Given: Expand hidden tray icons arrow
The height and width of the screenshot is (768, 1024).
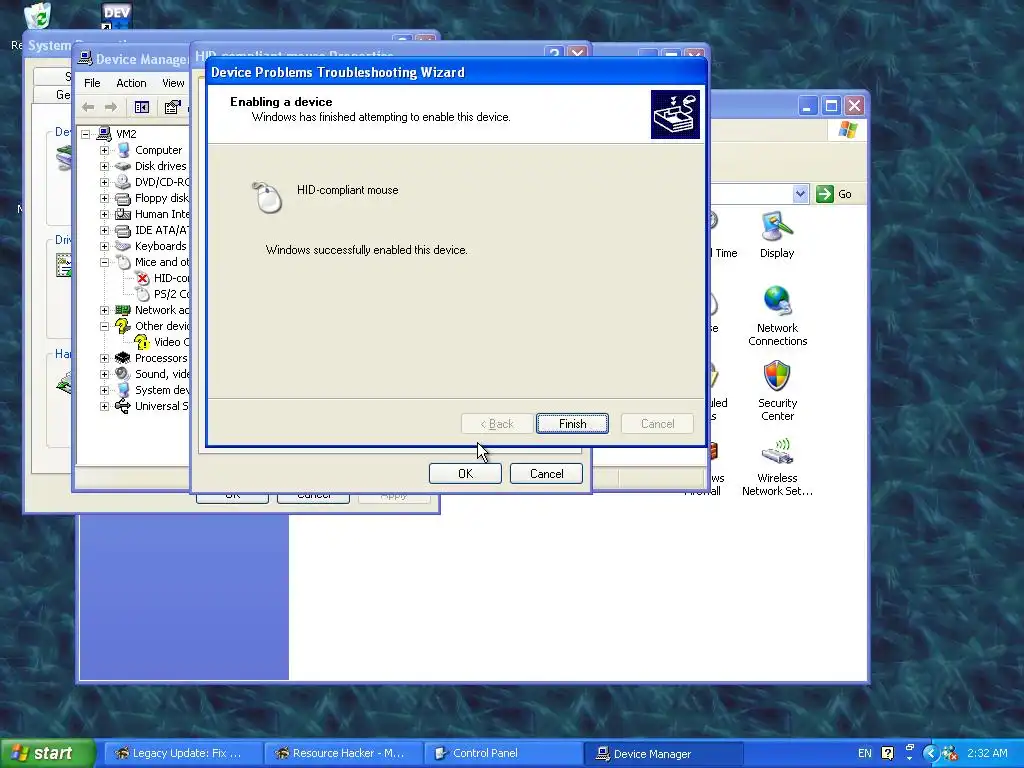Looking at the screenshot, I should tap(931, 754).
